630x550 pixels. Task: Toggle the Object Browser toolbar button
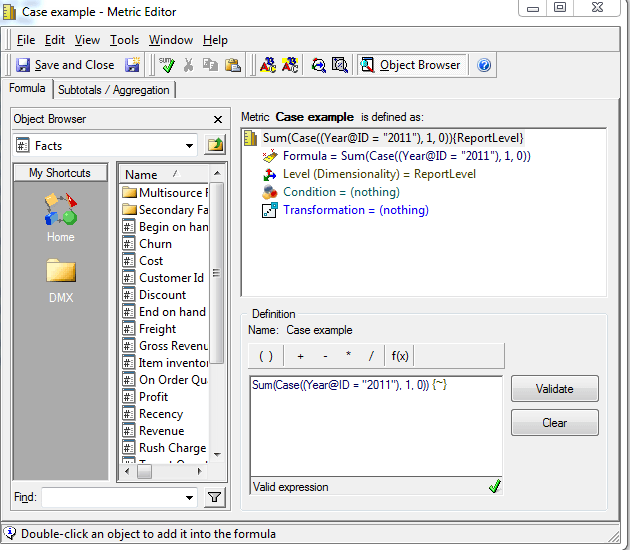[410, 65]
